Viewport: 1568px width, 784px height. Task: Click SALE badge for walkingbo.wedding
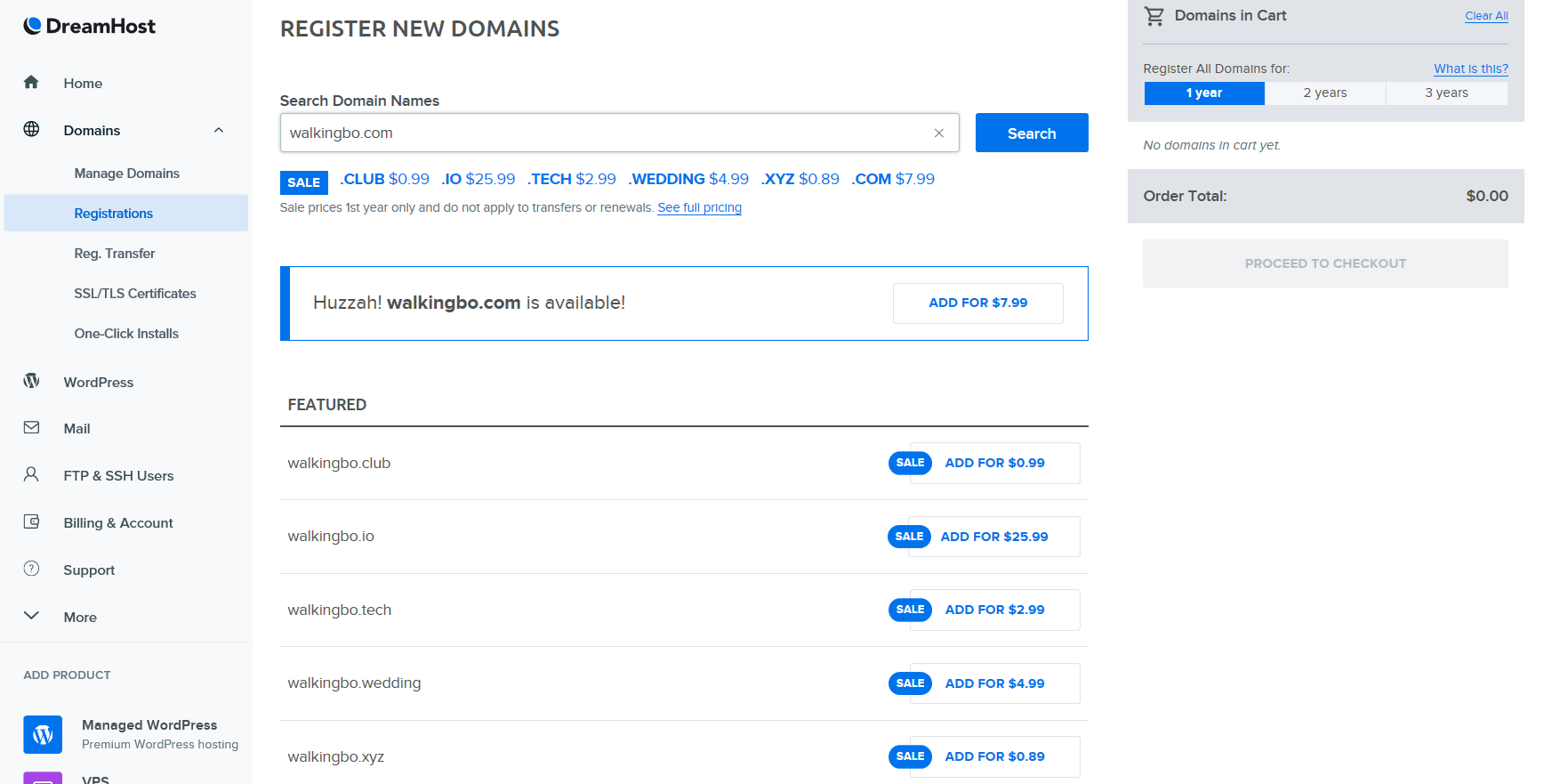tap(910, 683)
